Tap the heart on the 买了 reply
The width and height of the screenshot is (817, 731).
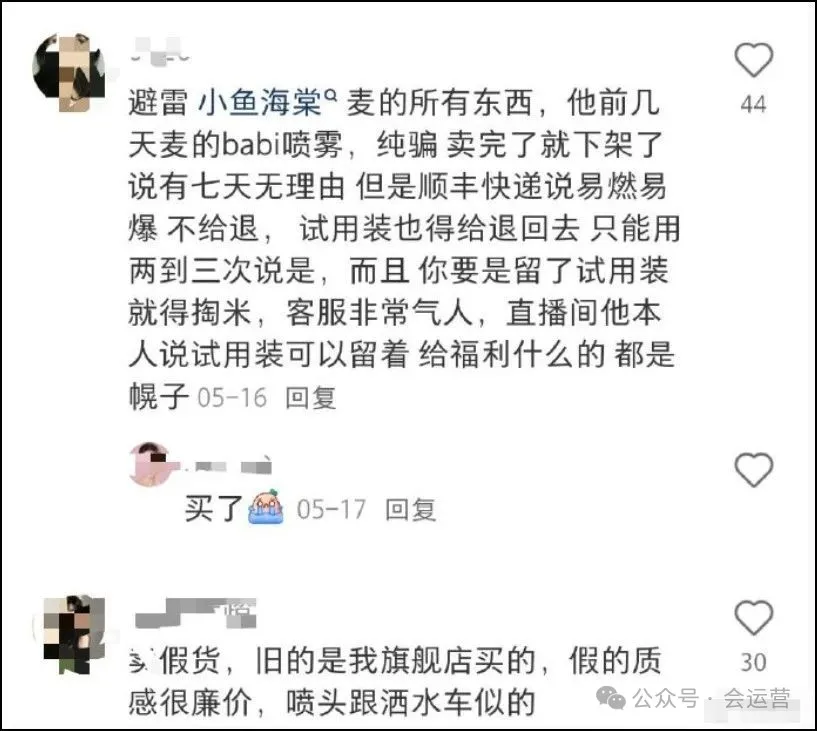[x=753, y=469]
